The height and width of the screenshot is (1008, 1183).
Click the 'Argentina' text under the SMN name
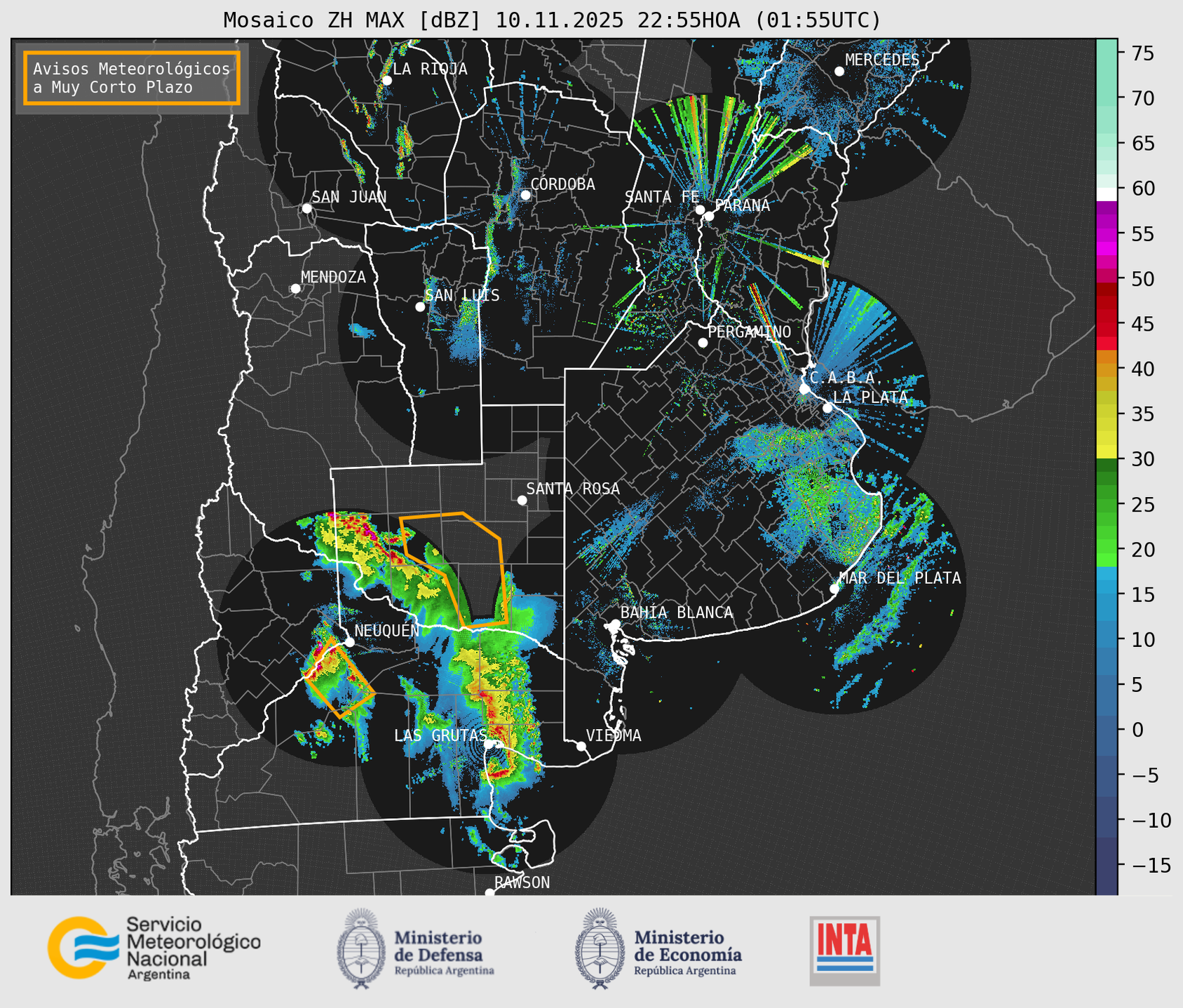pyautogui.click(x=158, y=975)
